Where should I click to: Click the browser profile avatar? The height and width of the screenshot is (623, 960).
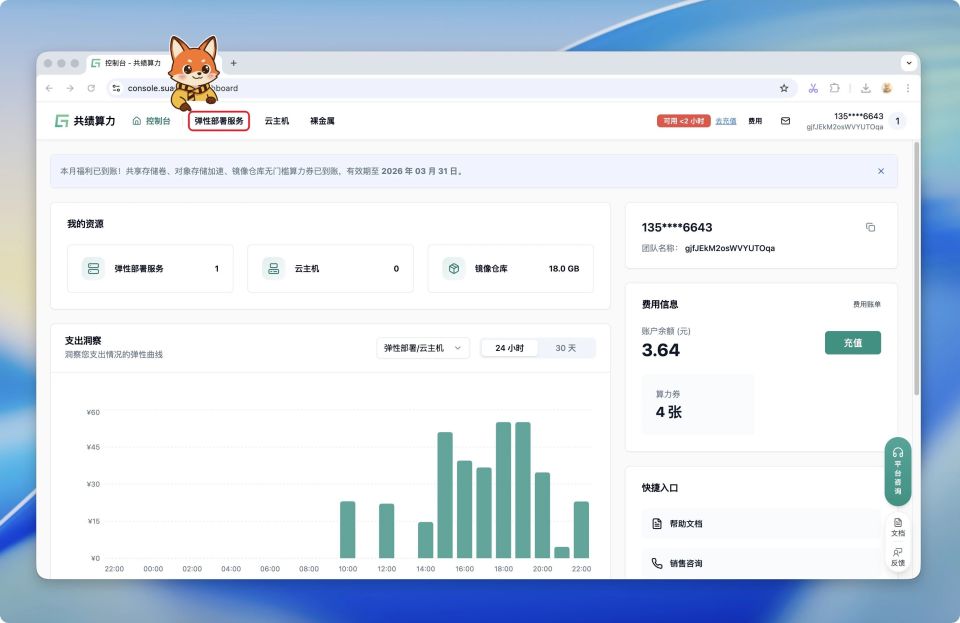coord(887,88)
